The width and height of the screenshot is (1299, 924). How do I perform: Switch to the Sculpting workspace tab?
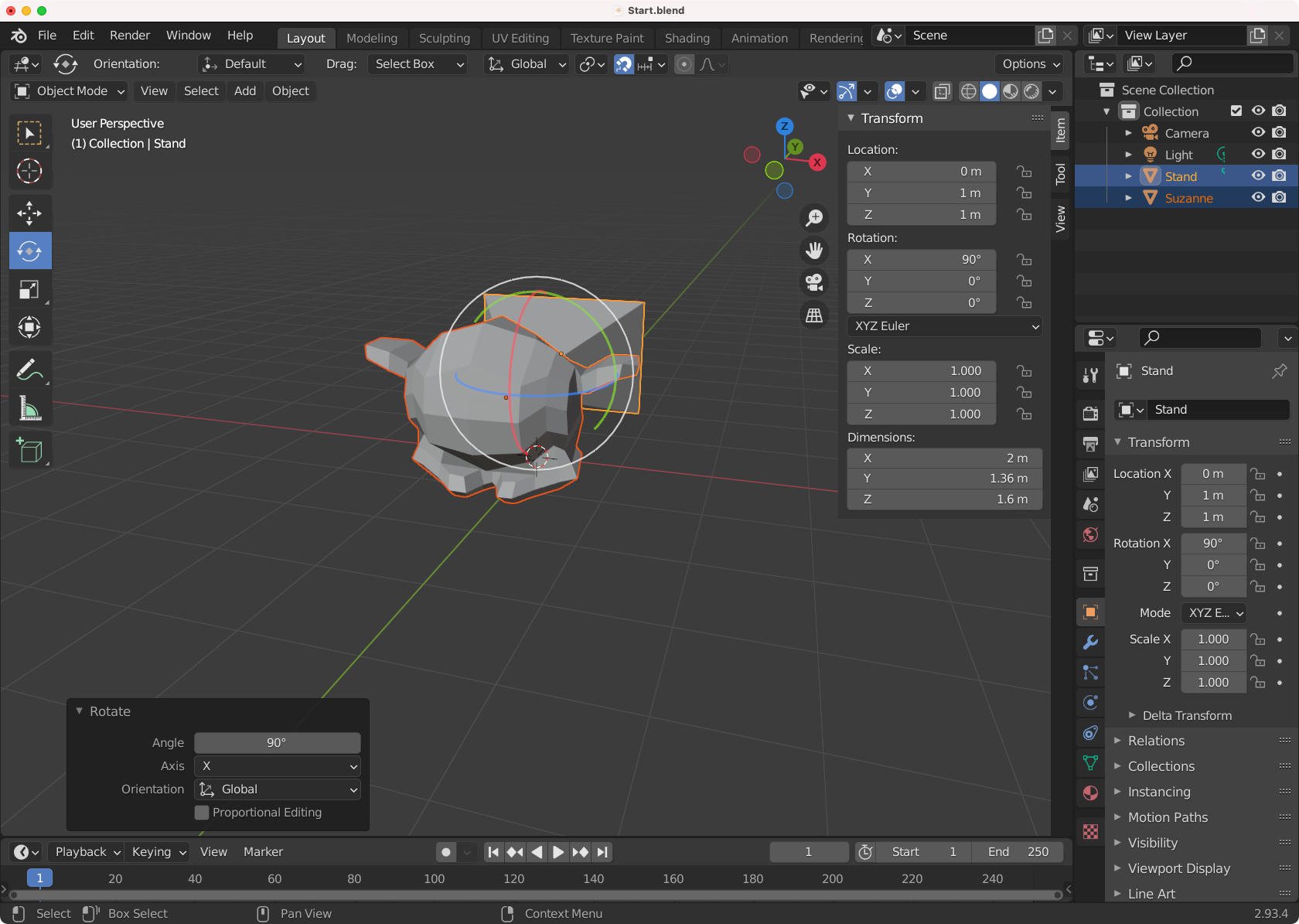tap(444, 38)
